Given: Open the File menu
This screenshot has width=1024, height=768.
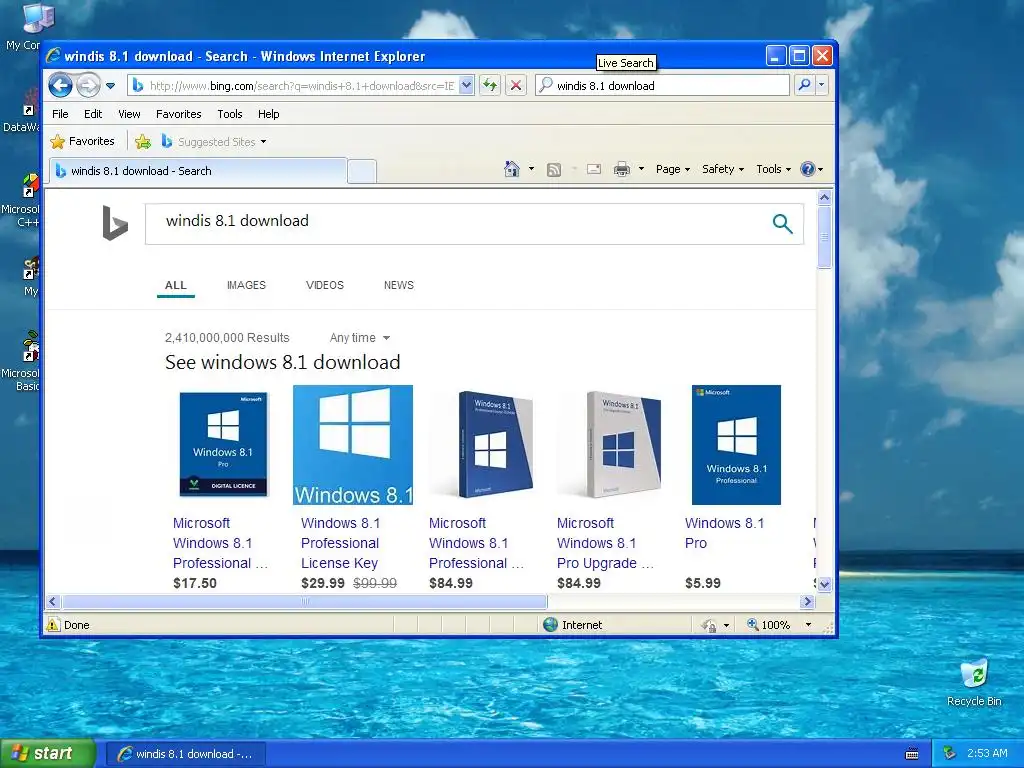Looking at the screenshot, I should point(60,114).
